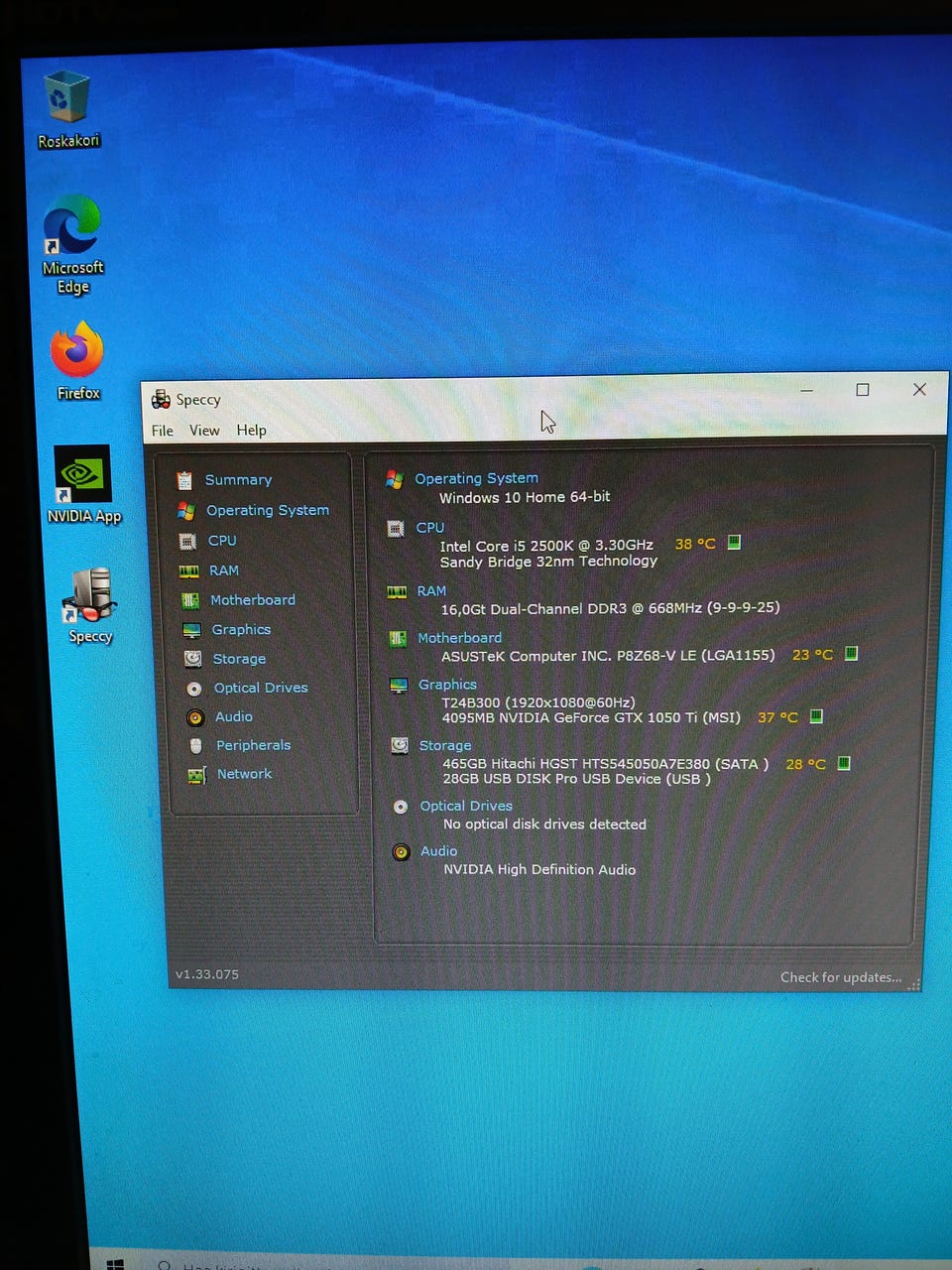Click the Motherboard icon in sidebar
This screenshot has width=952, height=1270.
pos(190,600)
